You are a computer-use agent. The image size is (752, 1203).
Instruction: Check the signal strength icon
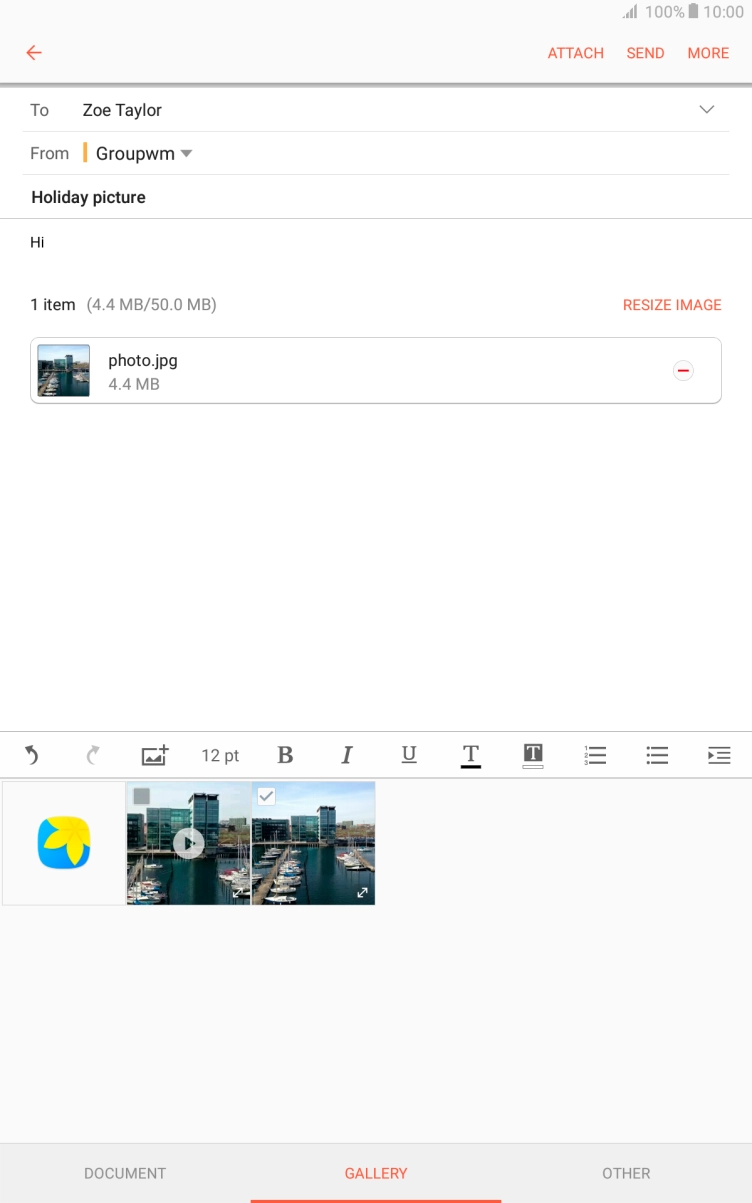tap(630, 12)
